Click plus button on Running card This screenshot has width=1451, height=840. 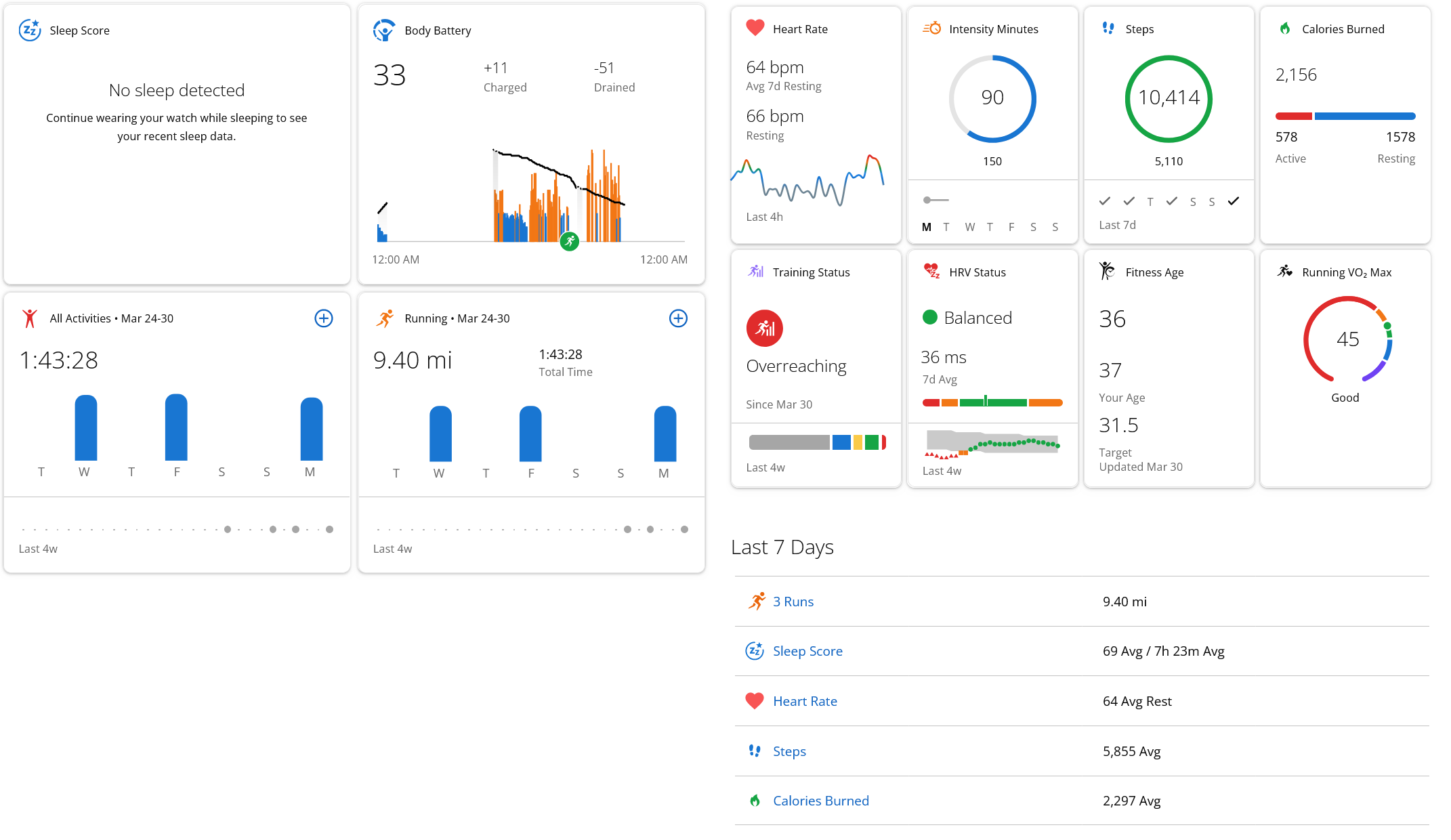(x=678, y=318)
